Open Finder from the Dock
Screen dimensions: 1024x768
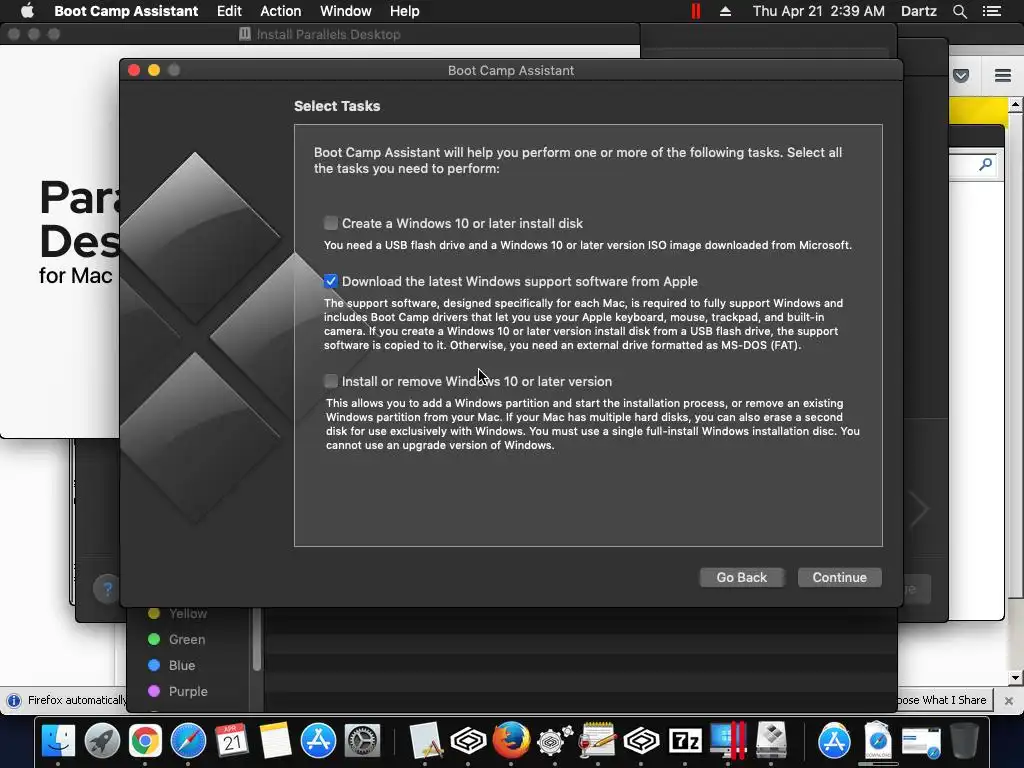[58, 741]
